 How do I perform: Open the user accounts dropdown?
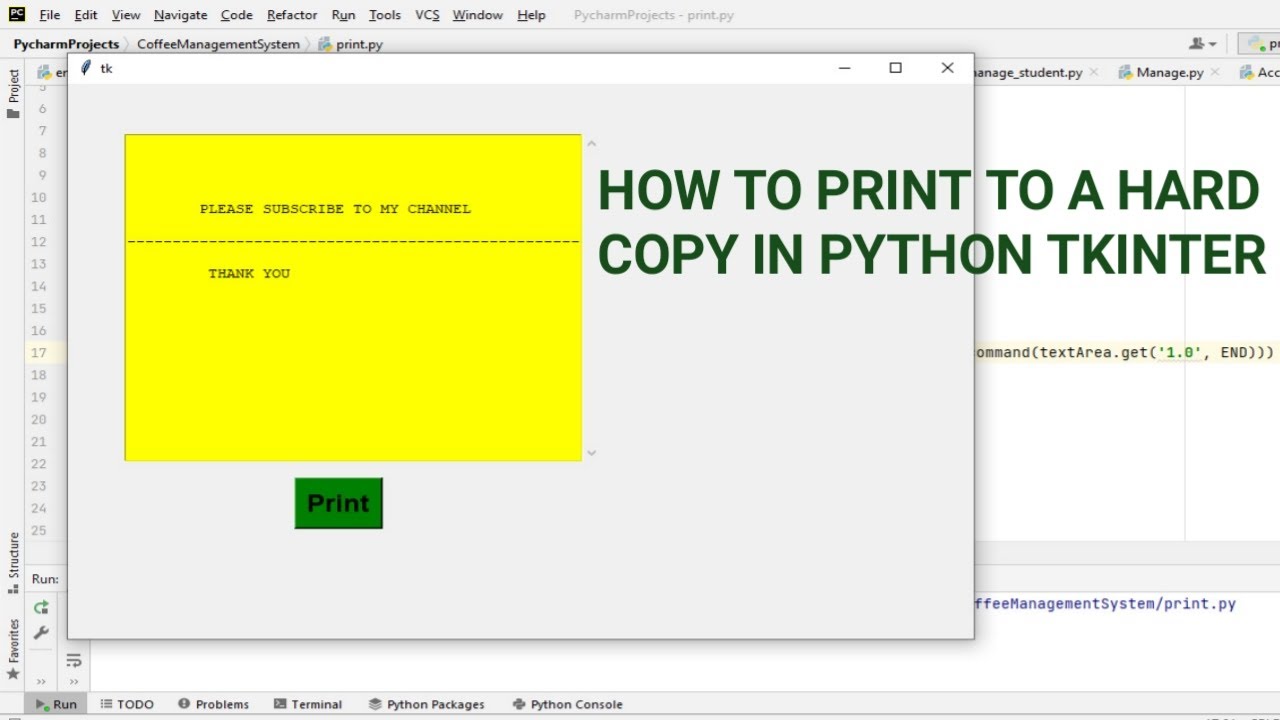(x=1203, y=44)
